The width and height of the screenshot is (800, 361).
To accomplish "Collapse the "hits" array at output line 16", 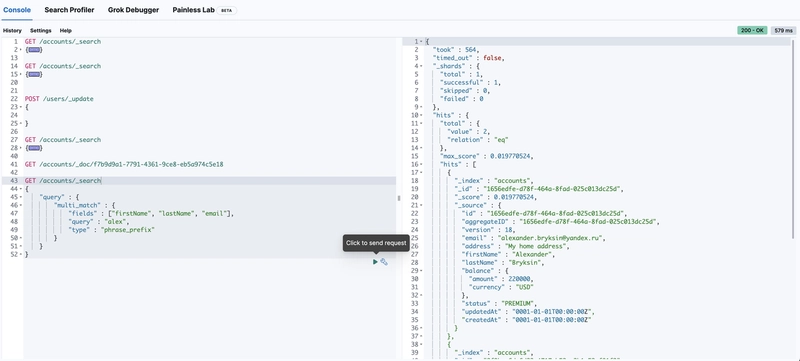I will point(421,164).
